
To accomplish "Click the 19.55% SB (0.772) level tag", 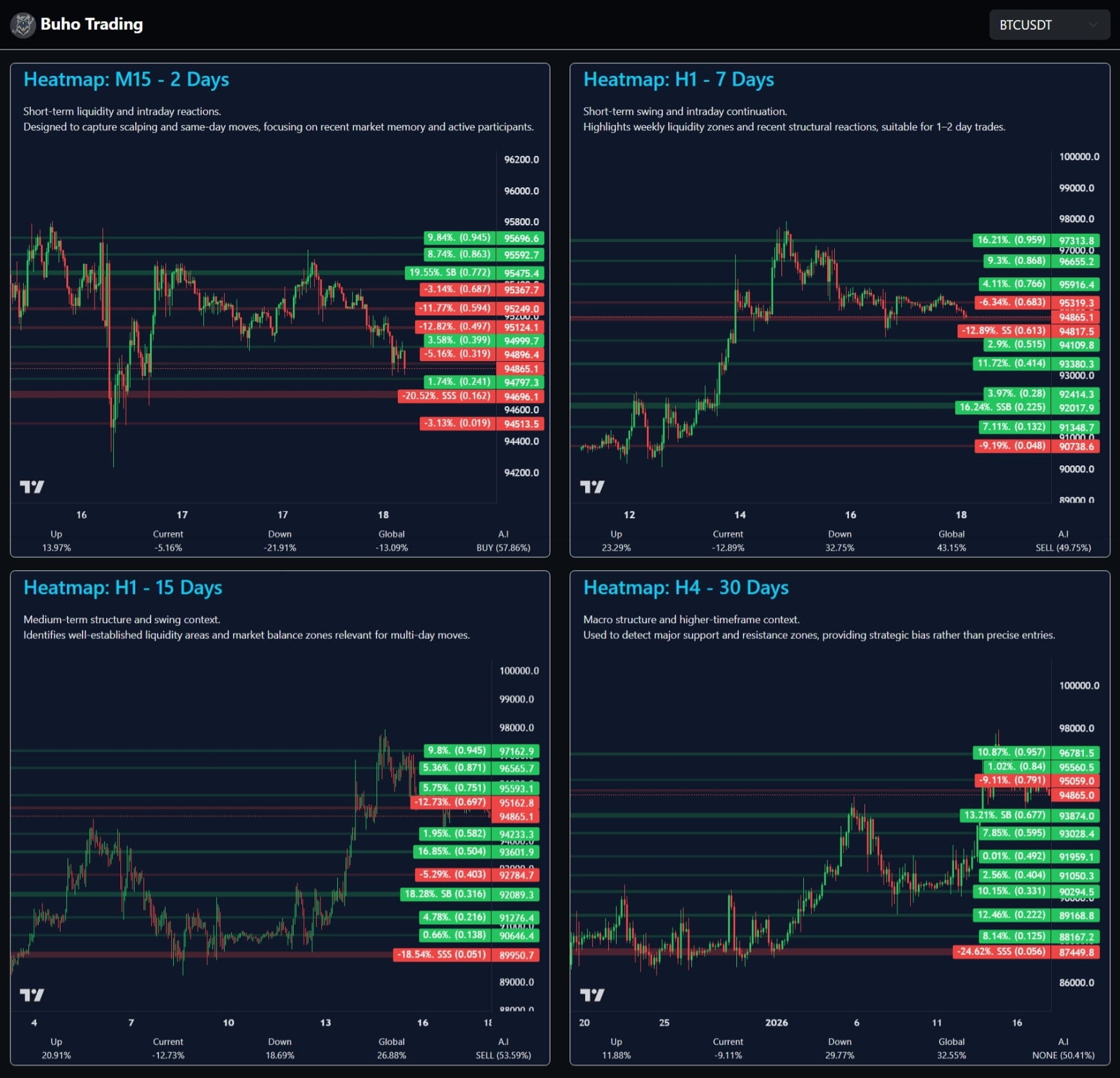I will pos(449,273).
